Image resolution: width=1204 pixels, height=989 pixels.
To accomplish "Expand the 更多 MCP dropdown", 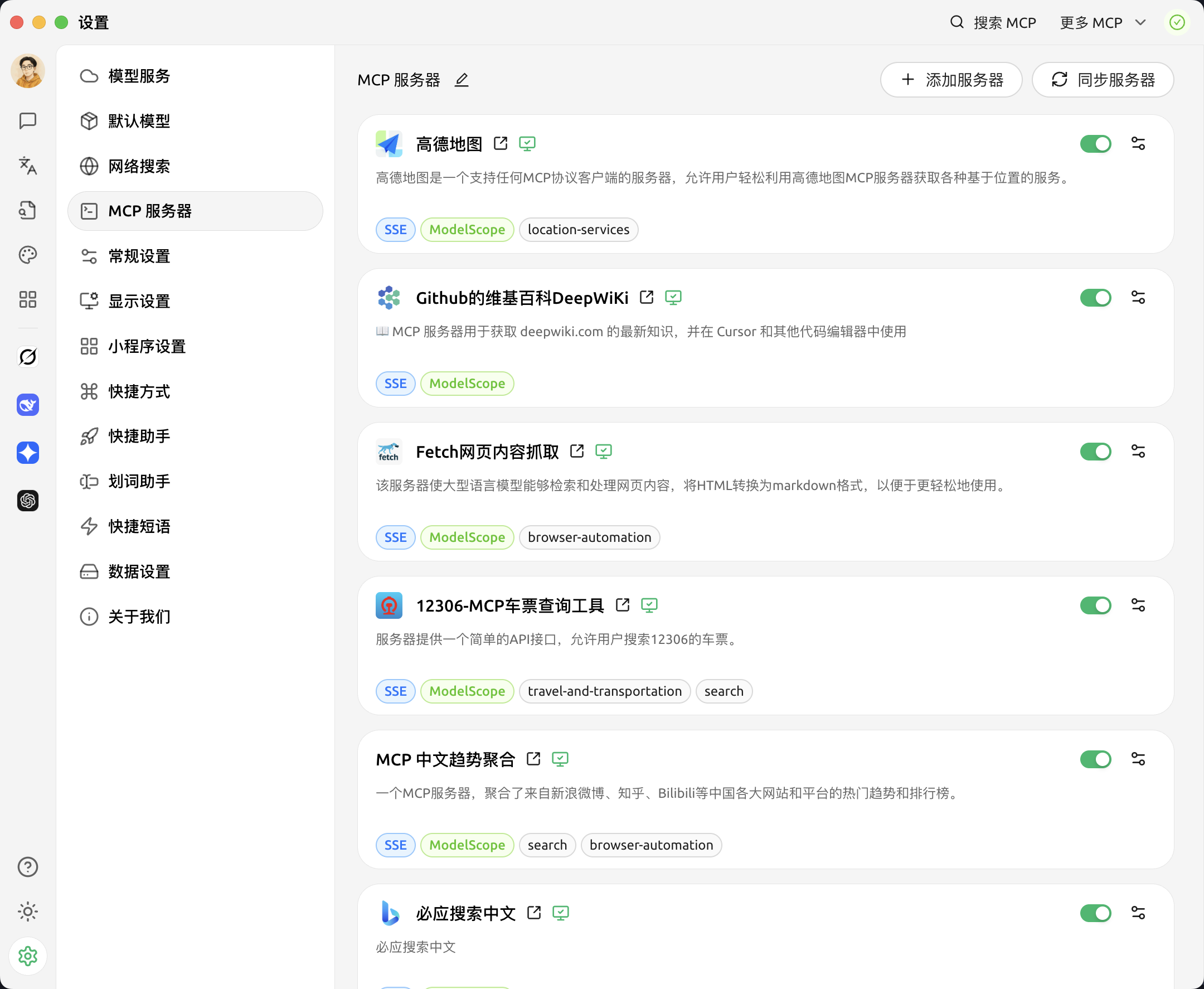I will point(1103,23).
